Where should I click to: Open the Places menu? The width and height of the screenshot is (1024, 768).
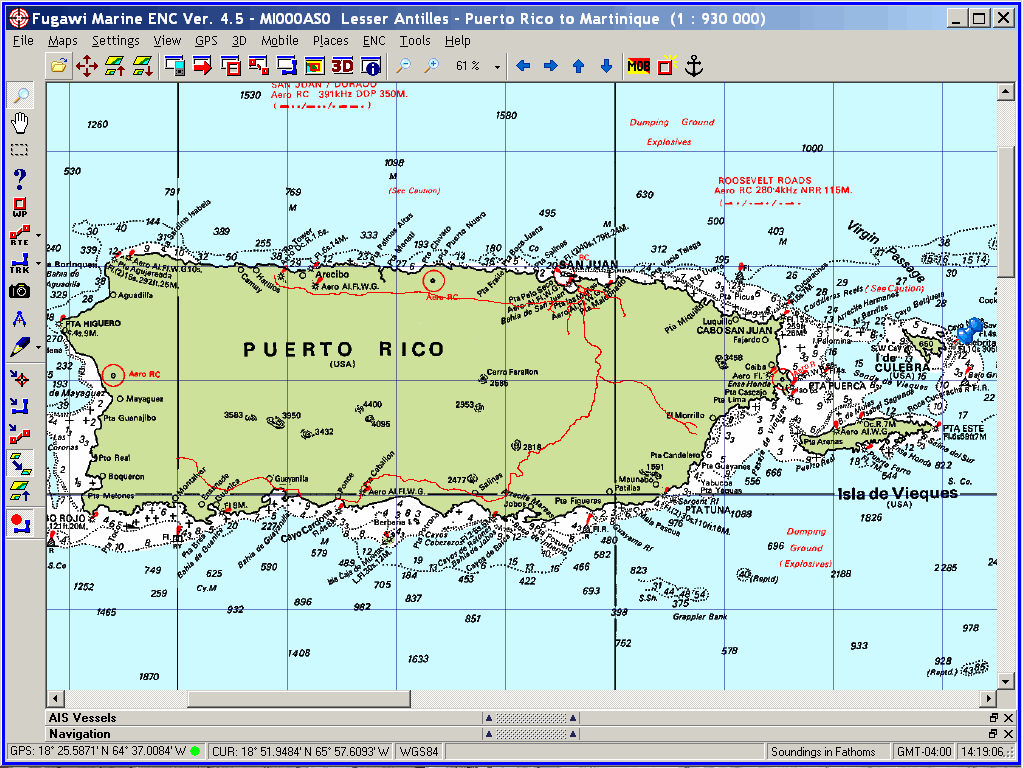click(330, 40)
